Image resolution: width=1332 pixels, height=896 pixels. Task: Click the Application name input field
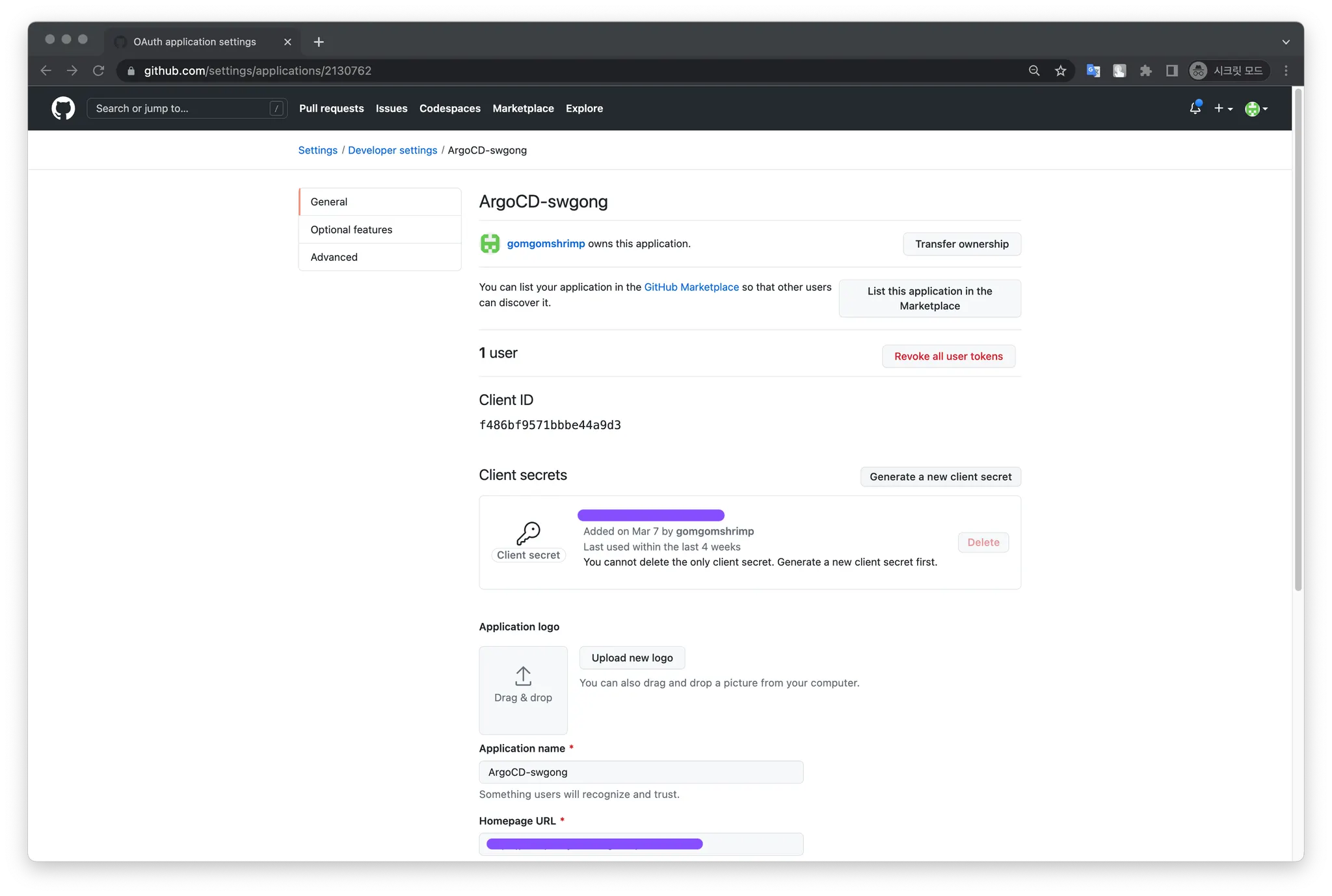pyautogui.click(x=641, y=772)
